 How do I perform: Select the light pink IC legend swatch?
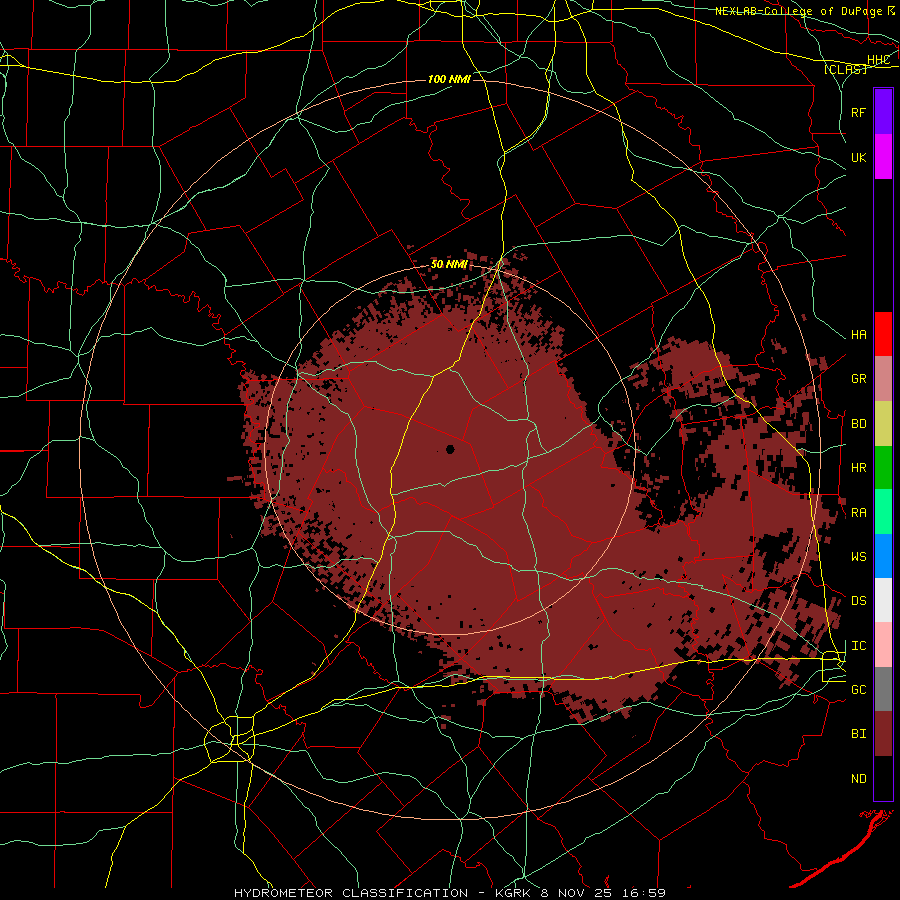click(883, 645)
